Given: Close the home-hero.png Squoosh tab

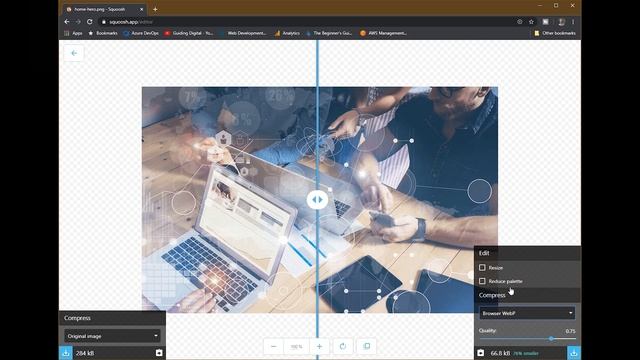Looking at the screenshot, I should 142,9.
